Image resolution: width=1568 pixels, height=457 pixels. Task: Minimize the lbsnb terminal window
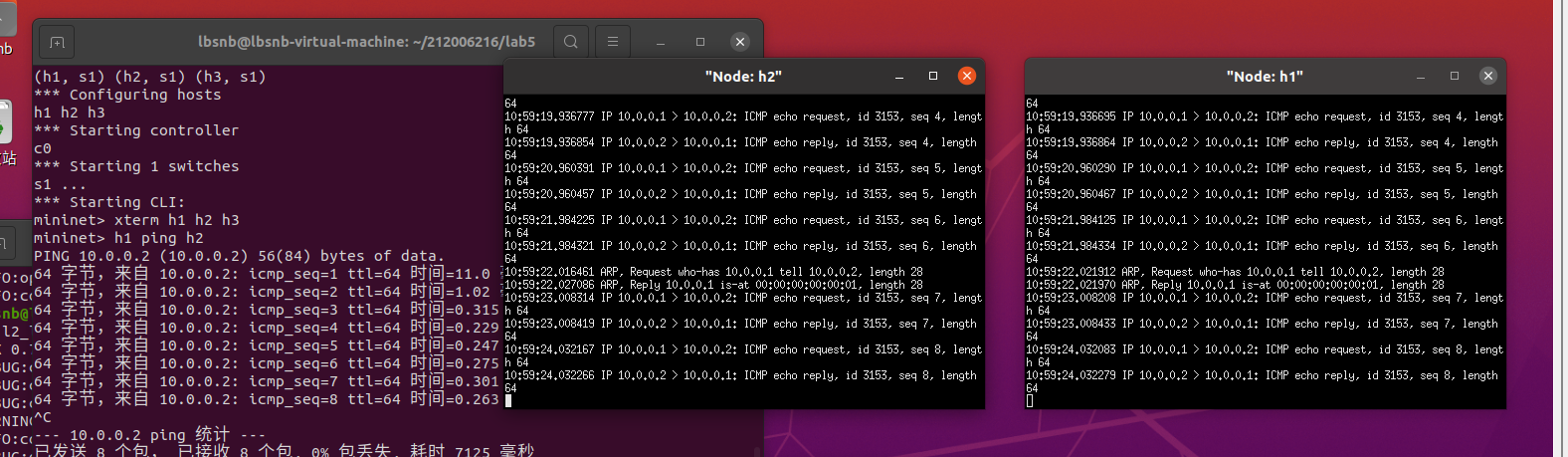[x=661, y=42]
